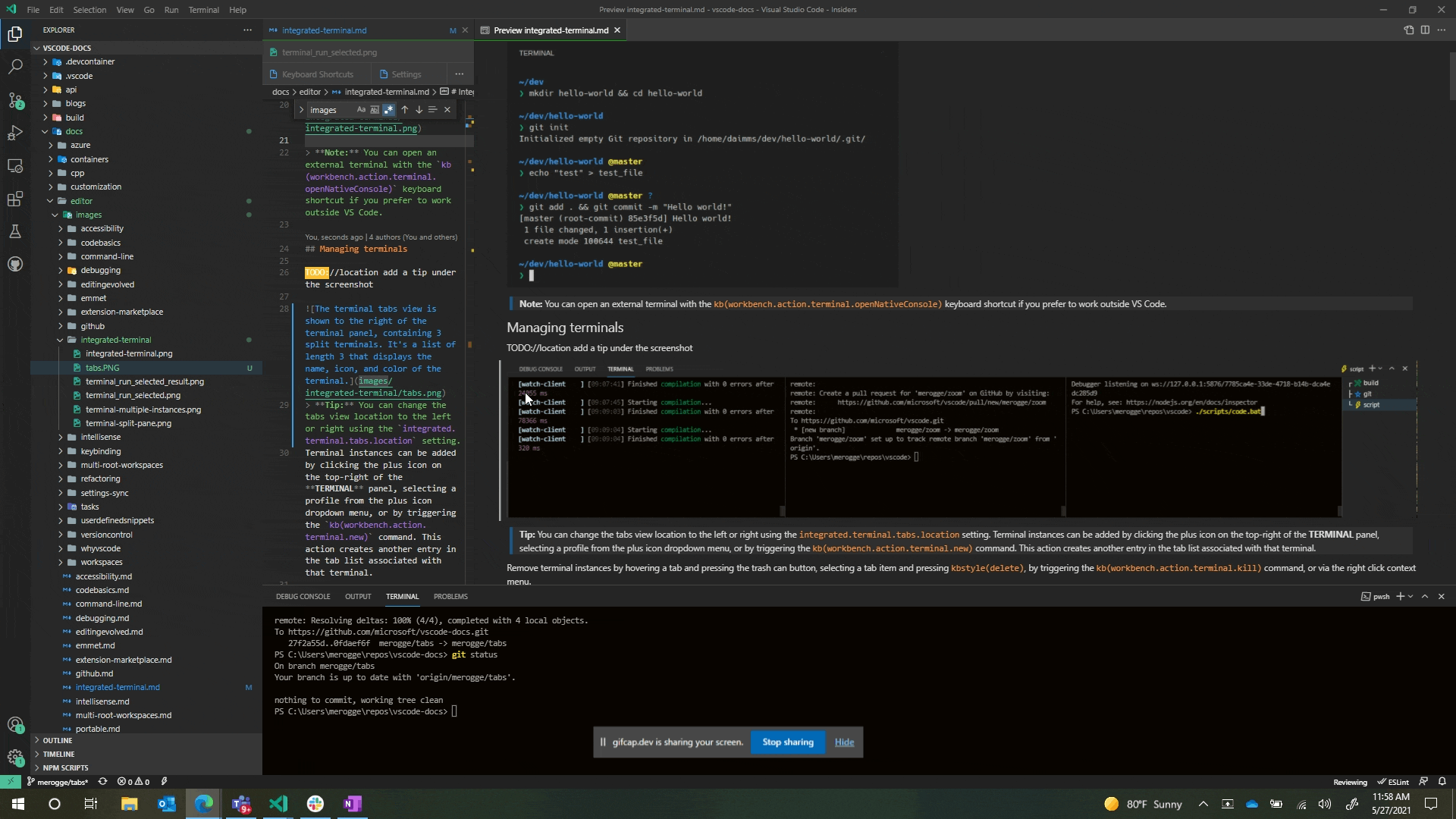Open the Extensions view
The height and width of the screenshot is (819, 1456).
pos(16,199)
